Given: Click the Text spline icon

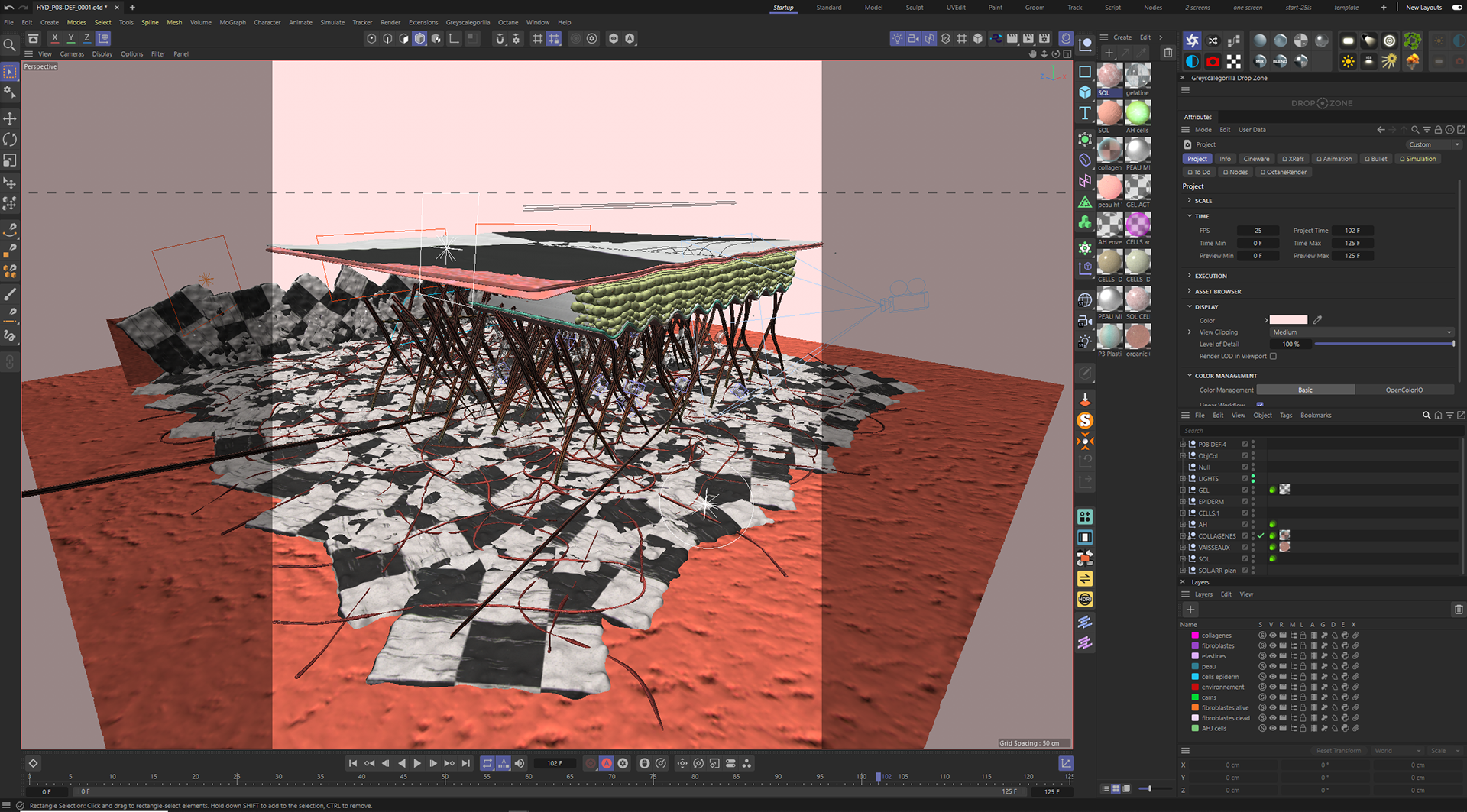Looking at the screenshot, I should point(1085,113).
